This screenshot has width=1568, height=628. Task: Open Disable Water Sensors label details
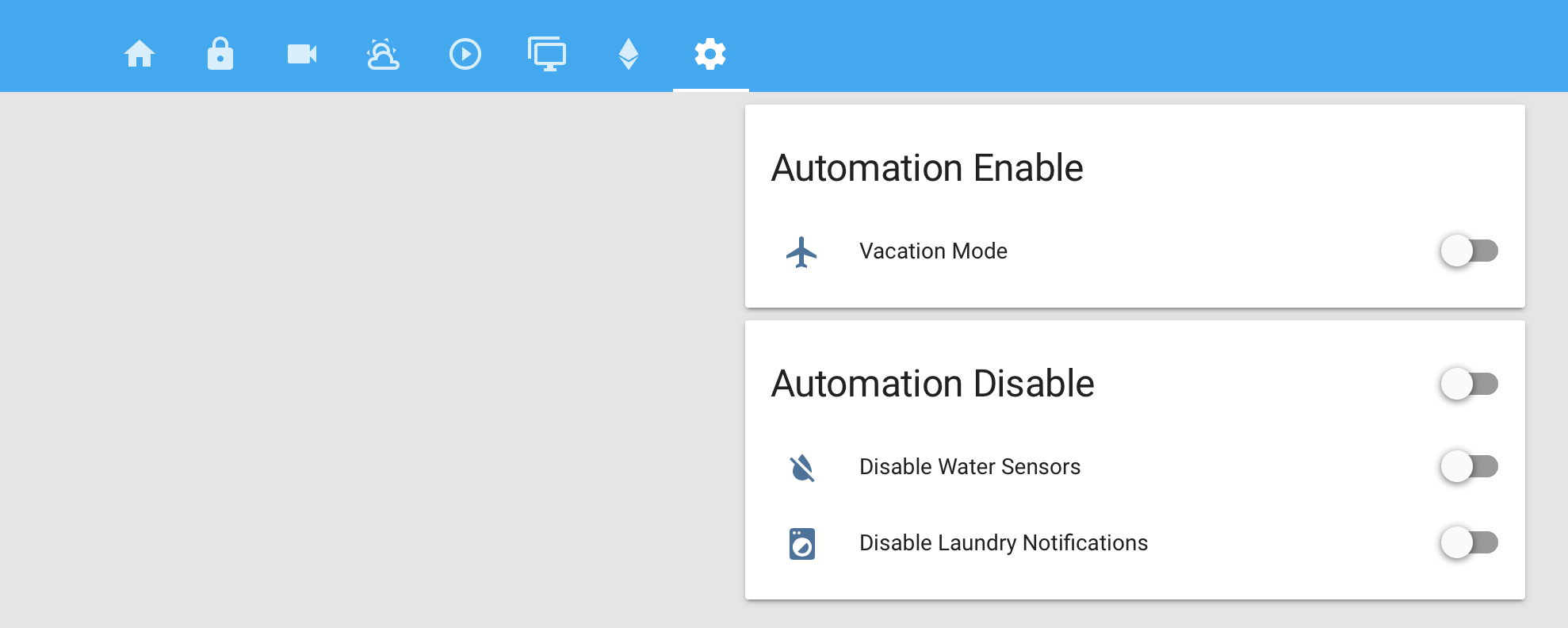click(969, 466)
